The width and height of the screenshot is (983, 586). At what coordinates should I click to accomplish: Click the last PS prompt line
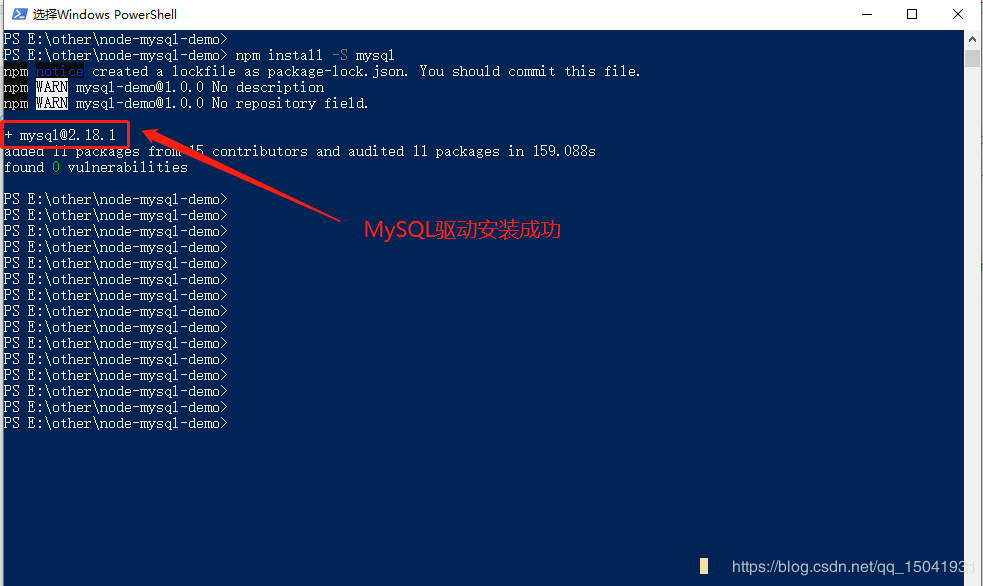[x=115, y=424]
